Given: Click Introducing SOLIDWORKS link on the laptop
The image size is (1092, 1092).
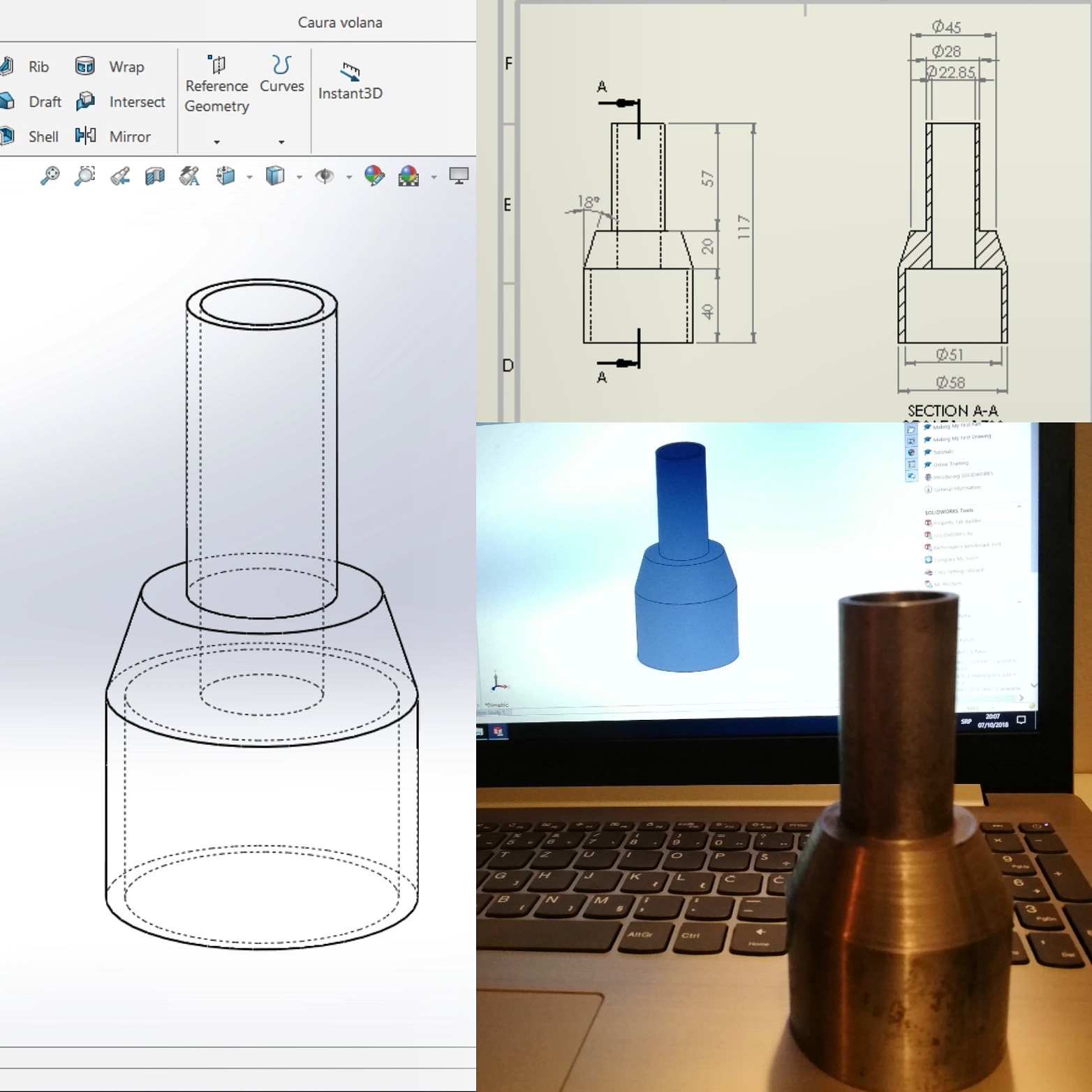Looking at the screenshot, I should tap(963, 475).
